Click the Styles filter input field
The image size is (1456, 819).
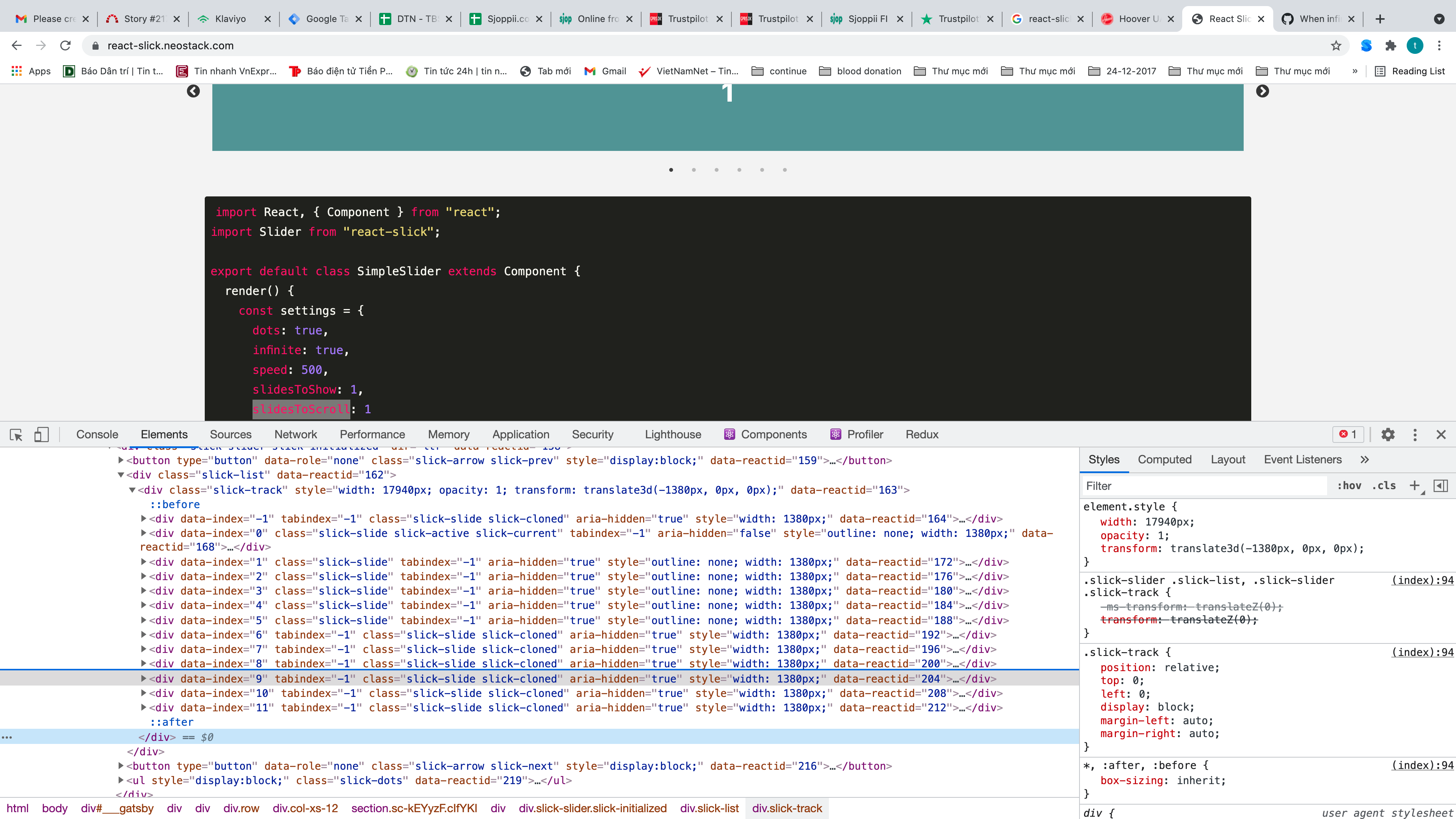click(1204, 485)
